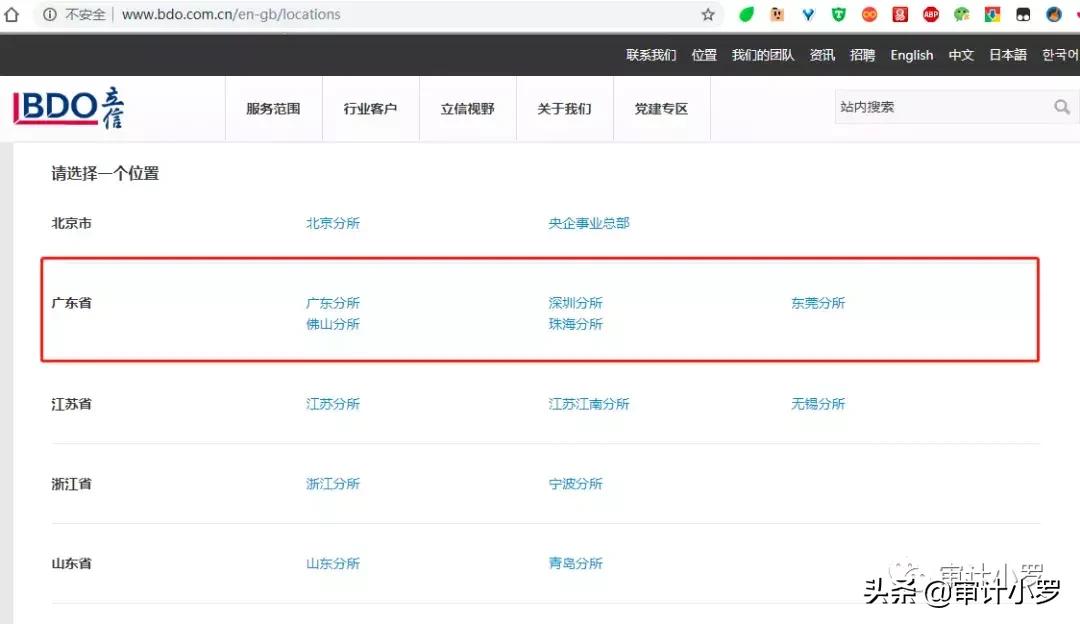Click the site search magnifier icon
The width and height of the screenshot is (1080, 624).
(x=1062, y=106)
